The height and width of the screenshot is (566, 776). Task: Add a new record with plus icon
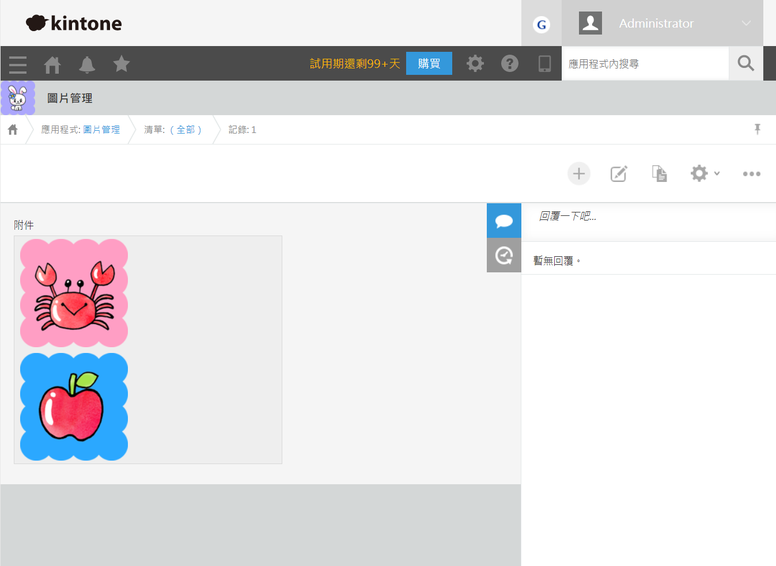(579, 173)
